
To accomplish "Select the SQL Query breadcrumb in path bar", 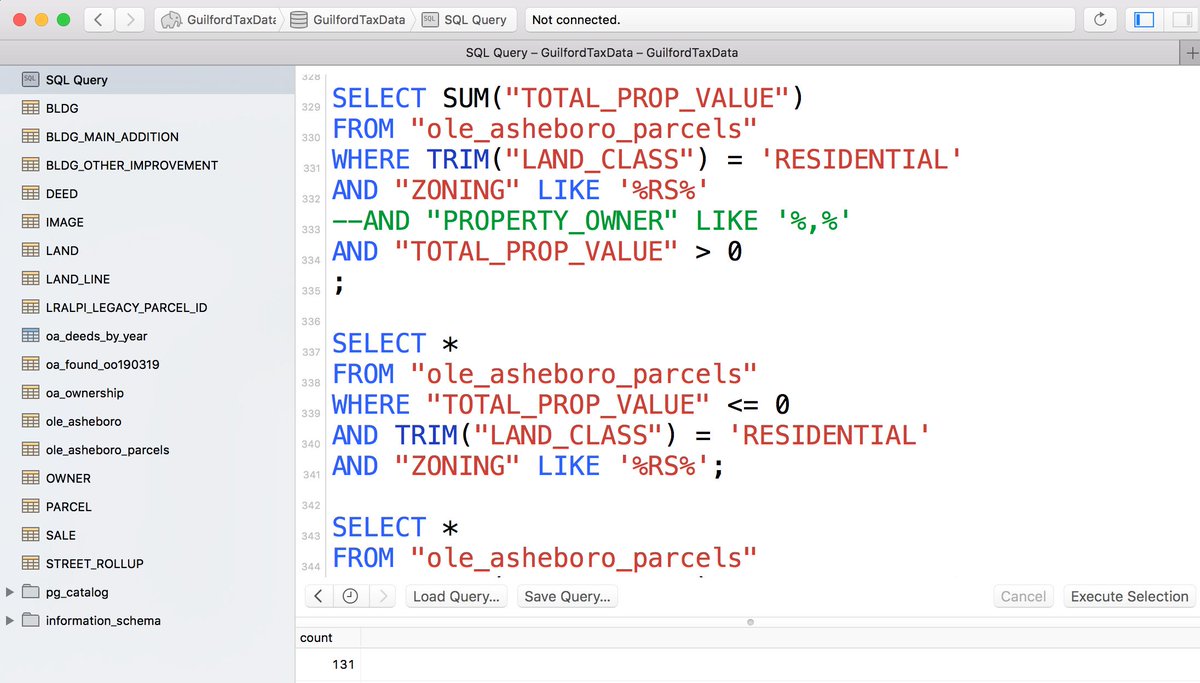I will tap(465, 19).
